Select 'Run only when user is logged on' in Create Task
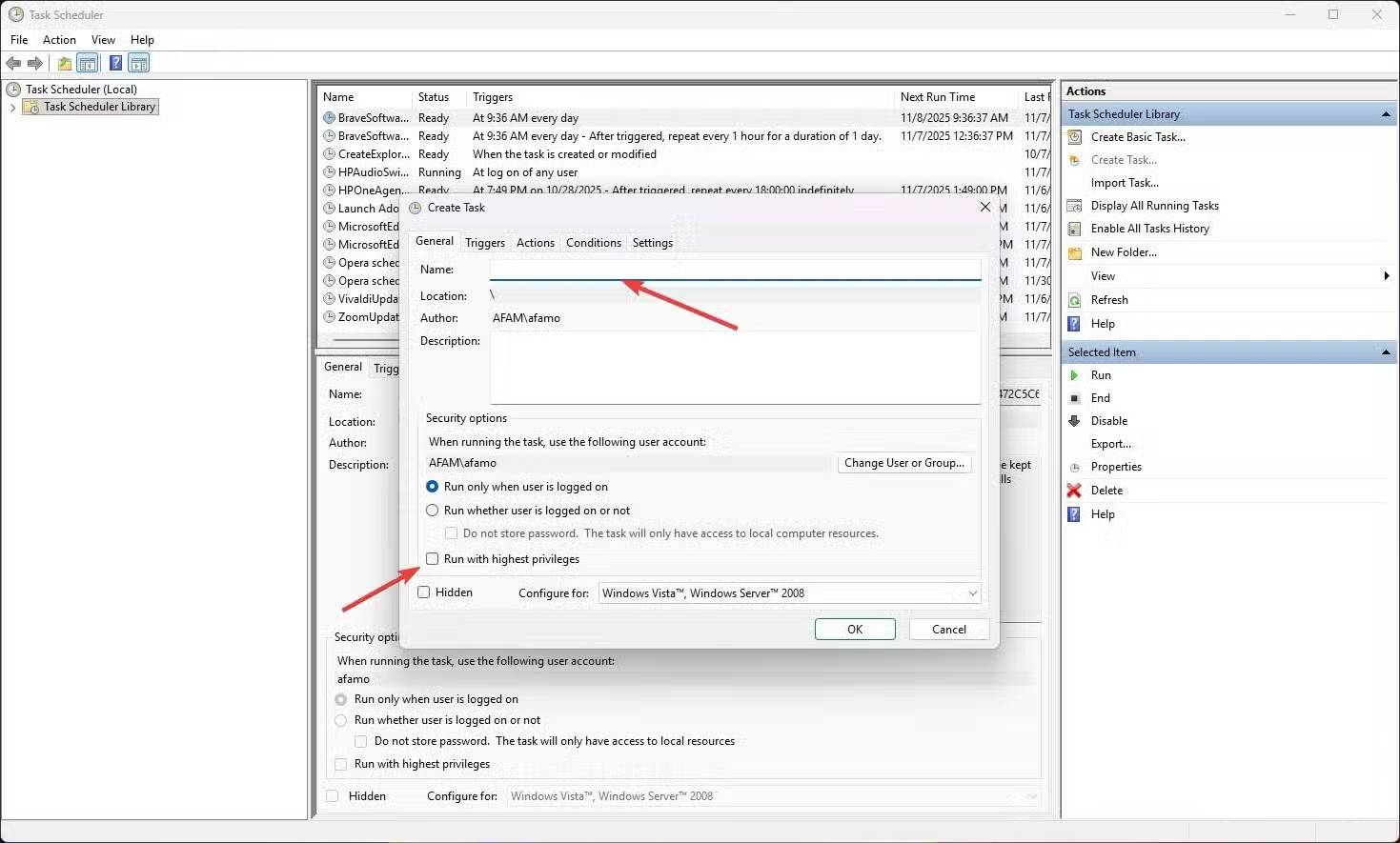Screen dimensions: 1400x843 click(x=433, y=487)
